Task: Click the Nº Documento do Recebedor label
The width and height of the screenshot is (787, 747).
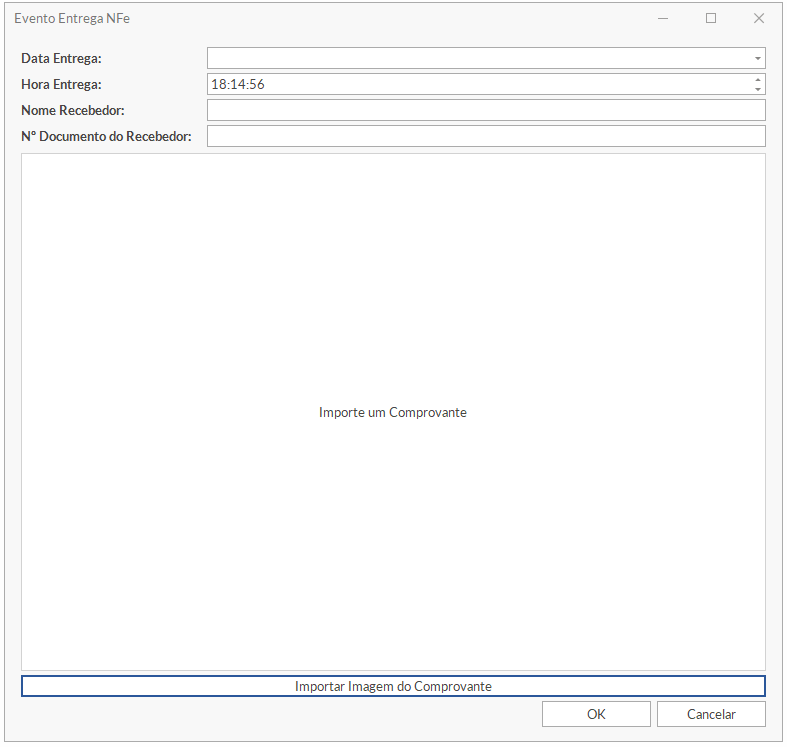Action: pos(105,136)
